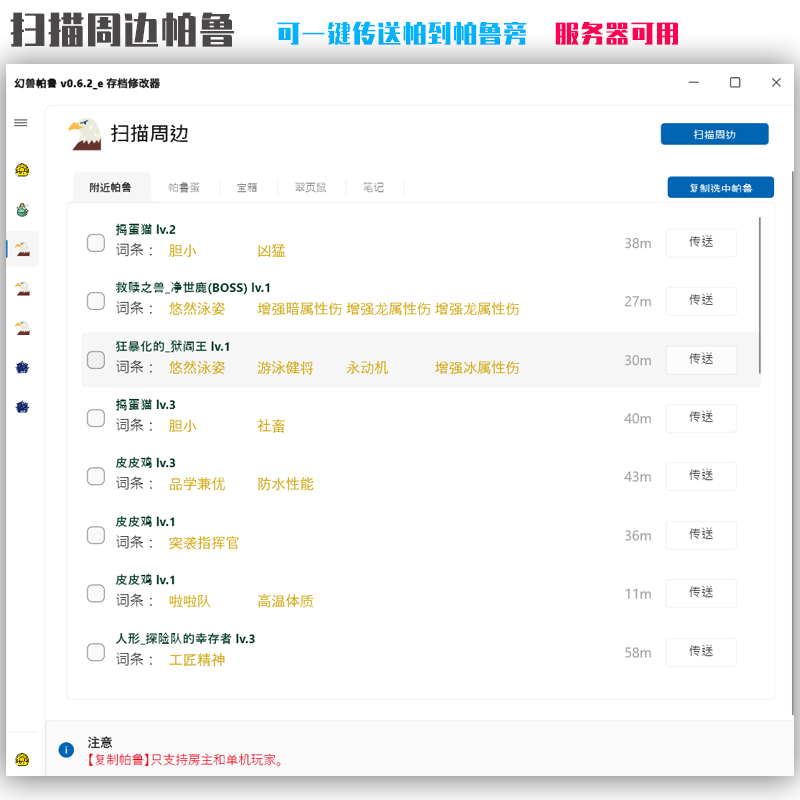This screenshot has width=800, height=800.
Task: Open the hamburger menu in the sidebar
Action: [20, 122]
